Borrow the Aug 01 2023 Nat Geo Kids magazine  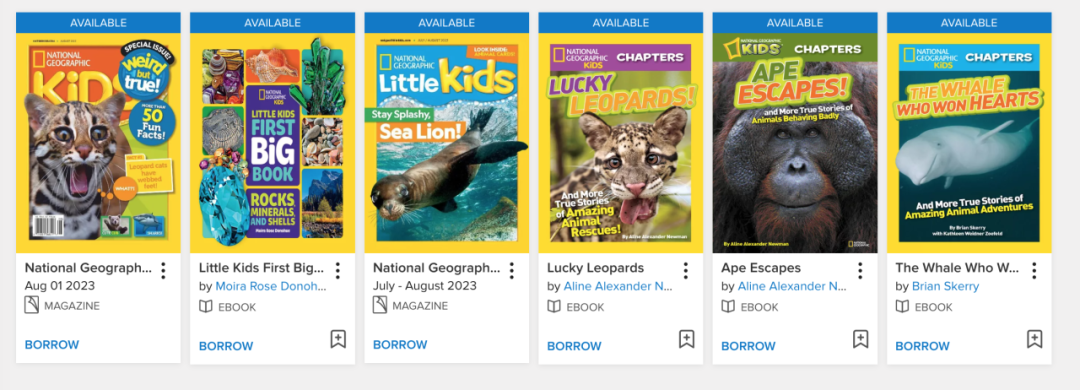(x=52, y=345)
